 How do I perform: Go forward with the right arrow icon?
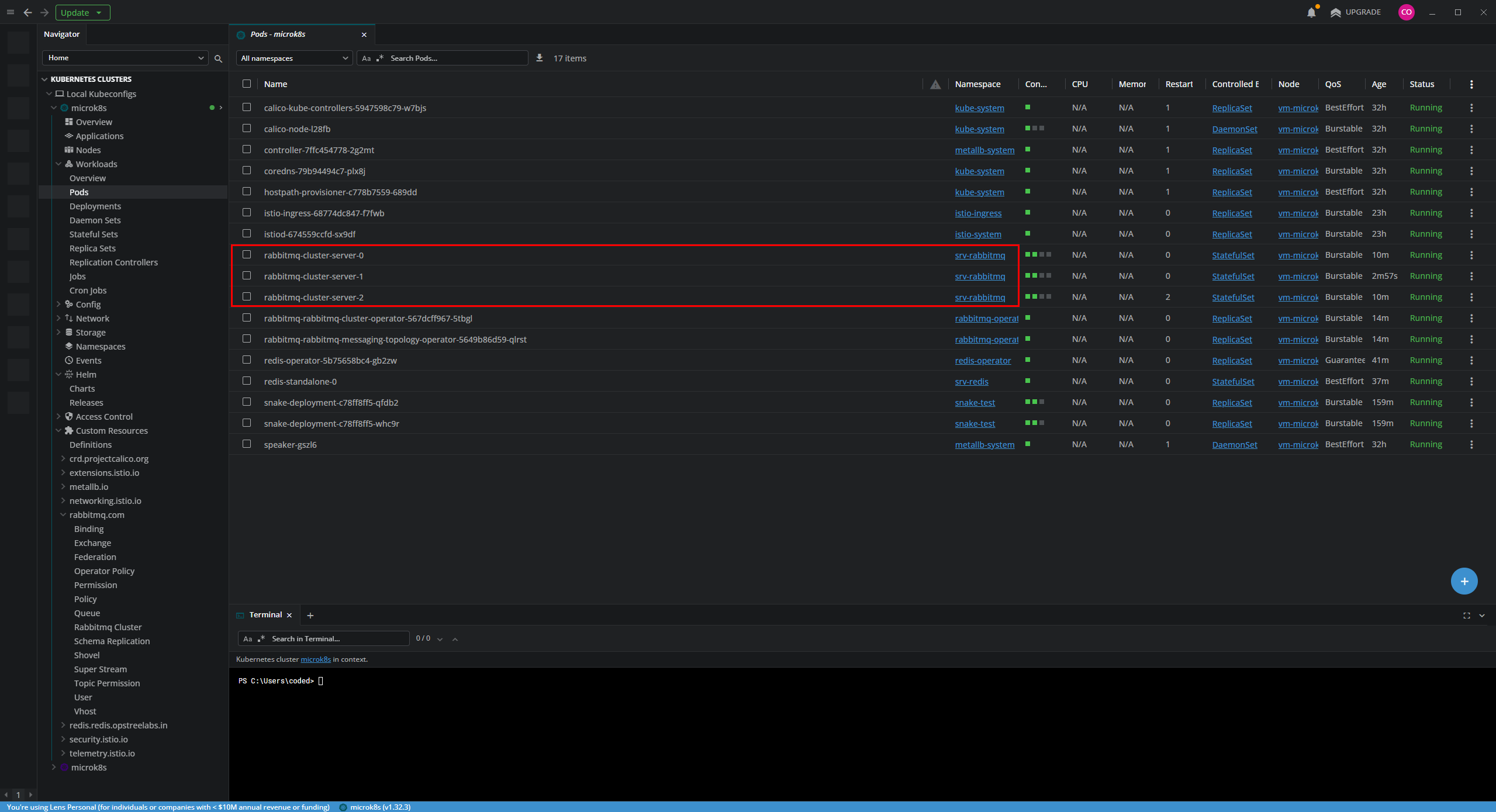pyautogui.click(x=44, y=12)
